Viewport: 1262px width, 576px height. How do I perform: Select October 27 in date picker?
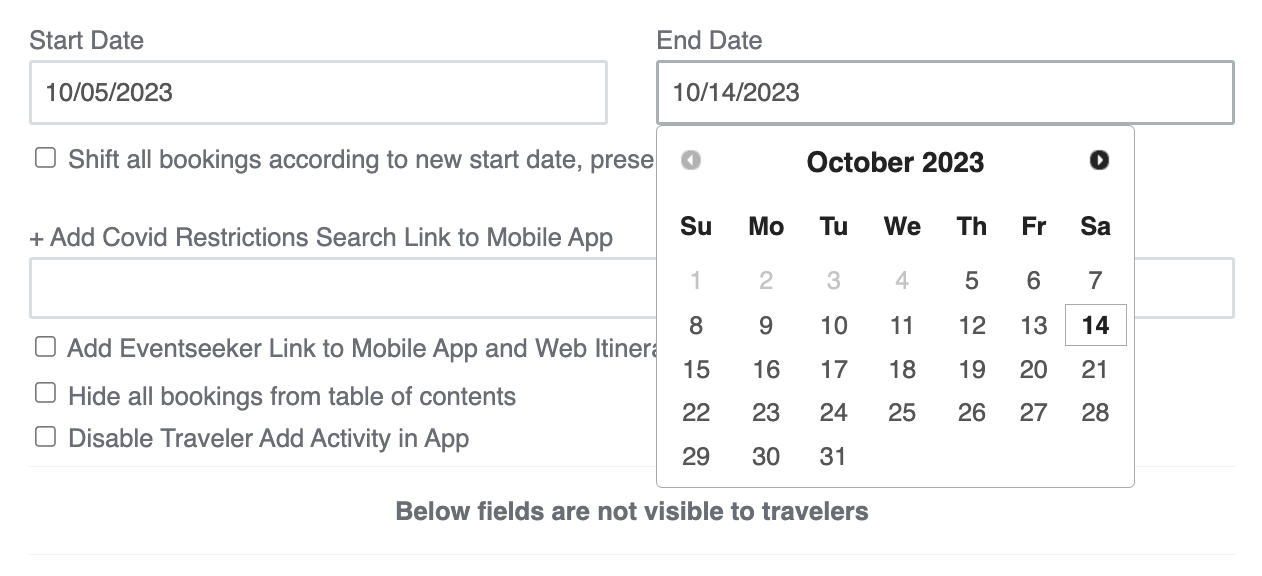click(x=1033, y=413)
